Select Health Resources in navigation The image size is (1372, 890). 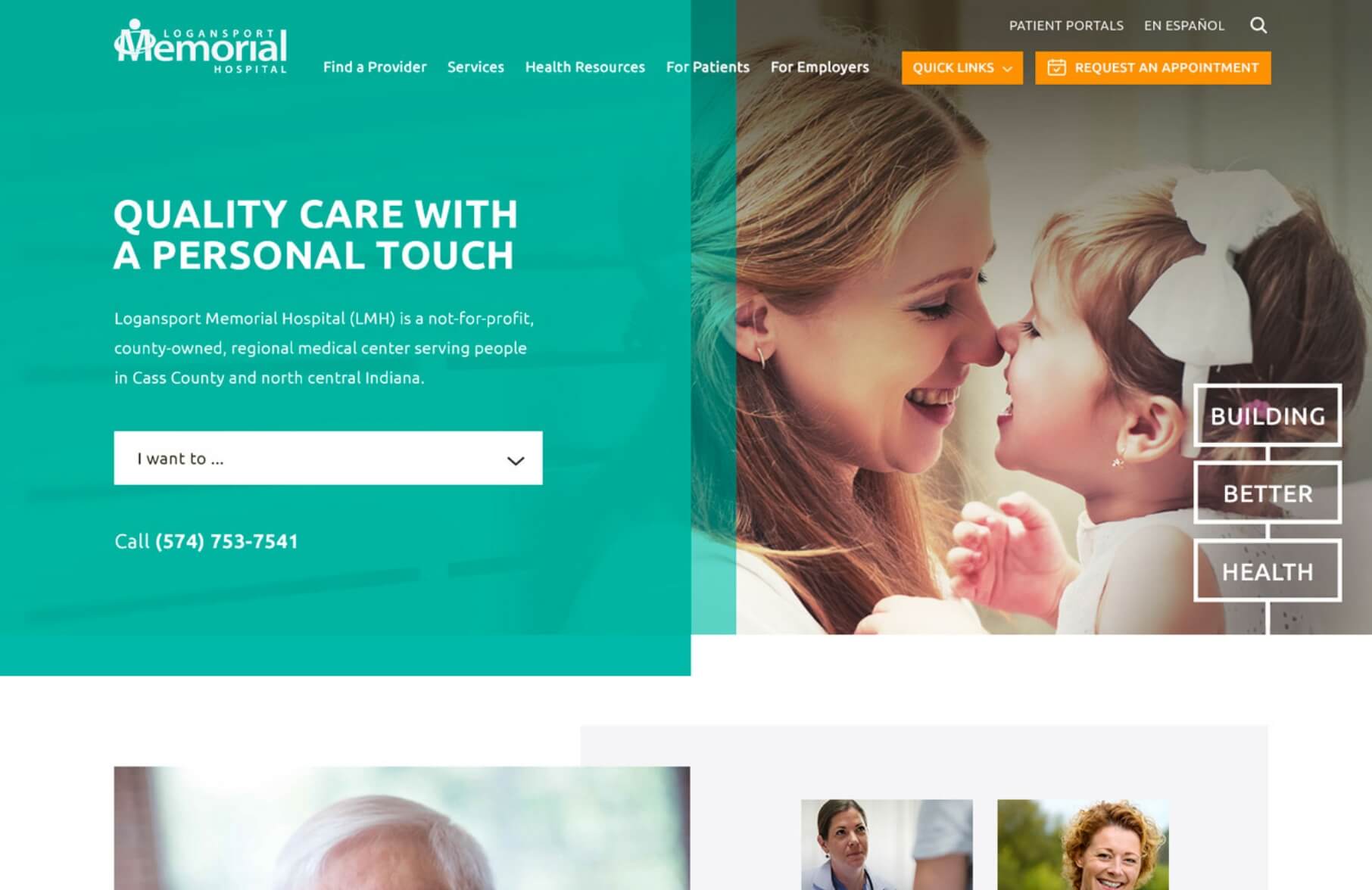[x=585, y=67]
